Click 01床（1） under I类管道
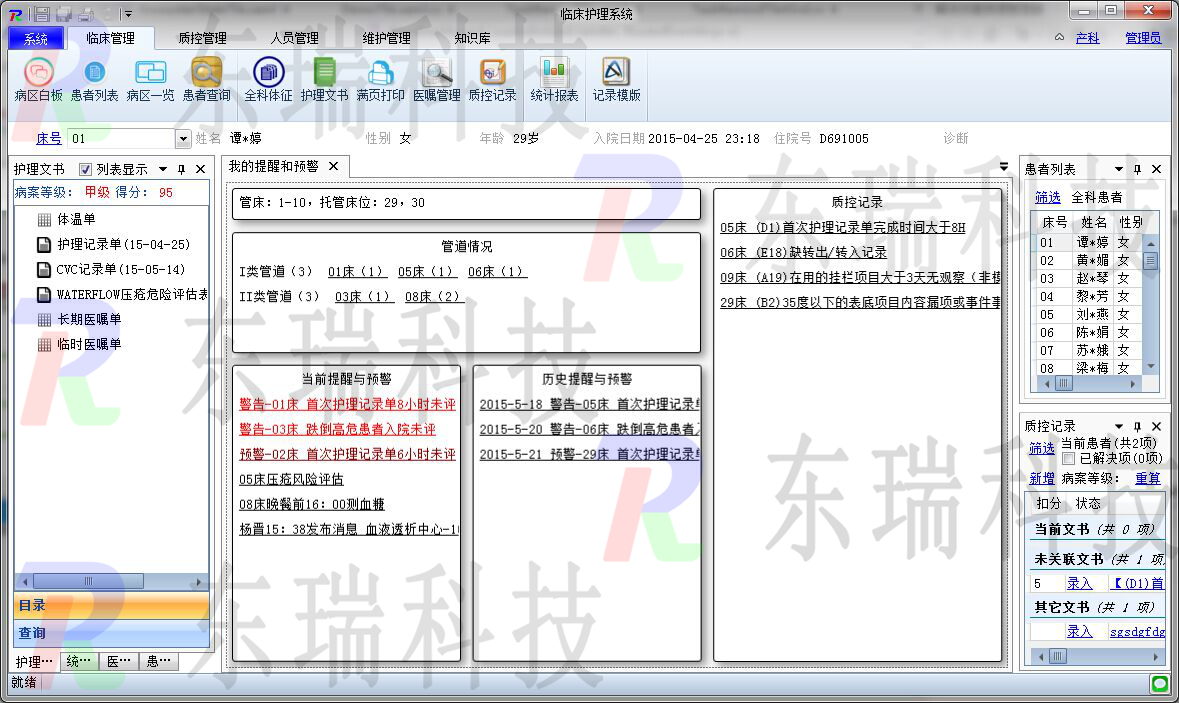The height and width of the screenshot is (703, 1179). coord(356,271)
